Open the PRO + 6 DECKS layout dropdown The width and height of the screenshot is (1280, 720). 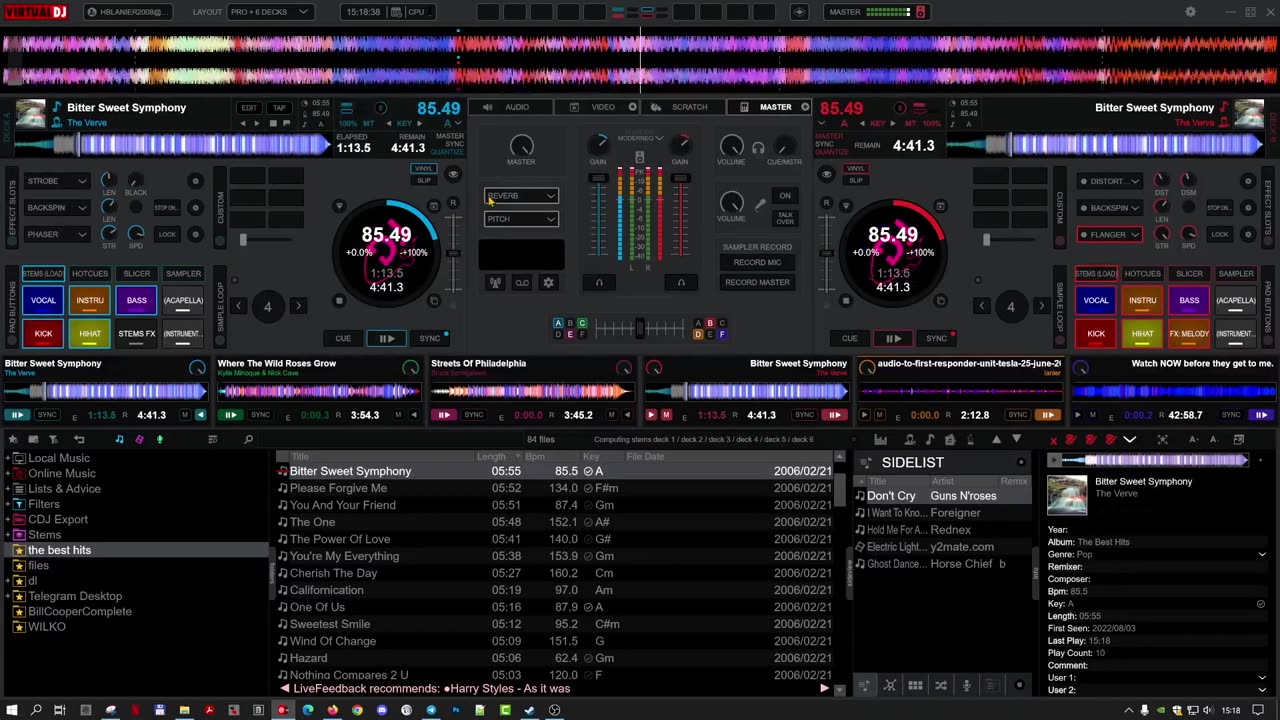pyautogui.click(x=270, y=12)
